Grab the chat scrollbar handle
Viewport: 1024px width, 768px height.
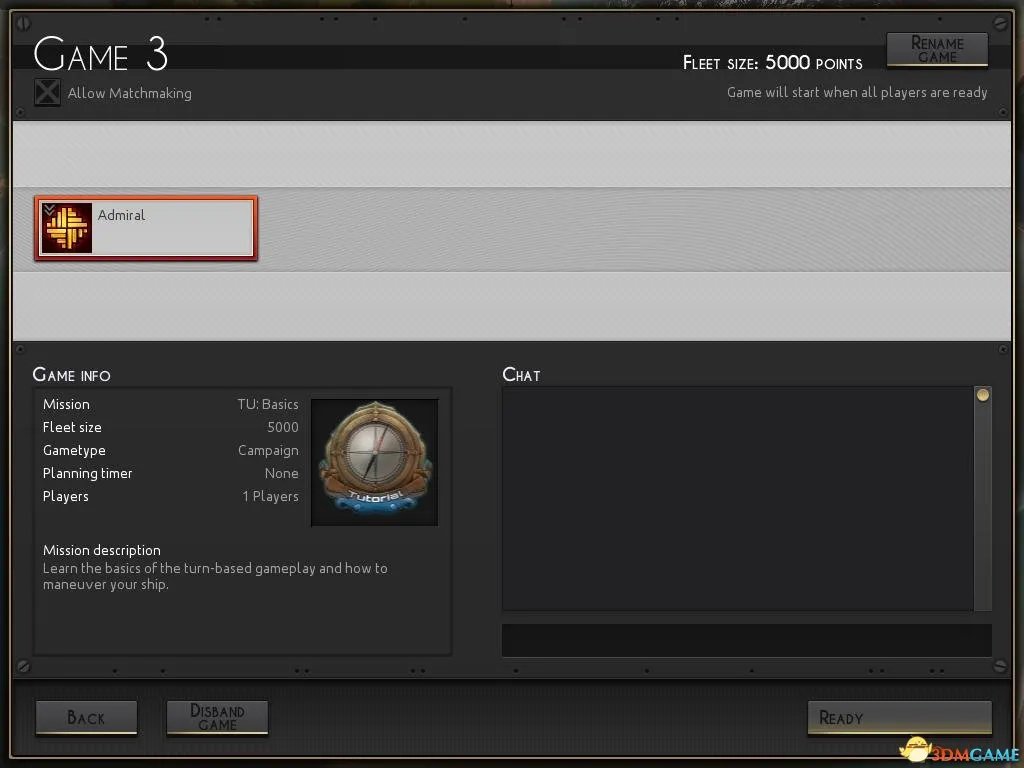point(982,396)
